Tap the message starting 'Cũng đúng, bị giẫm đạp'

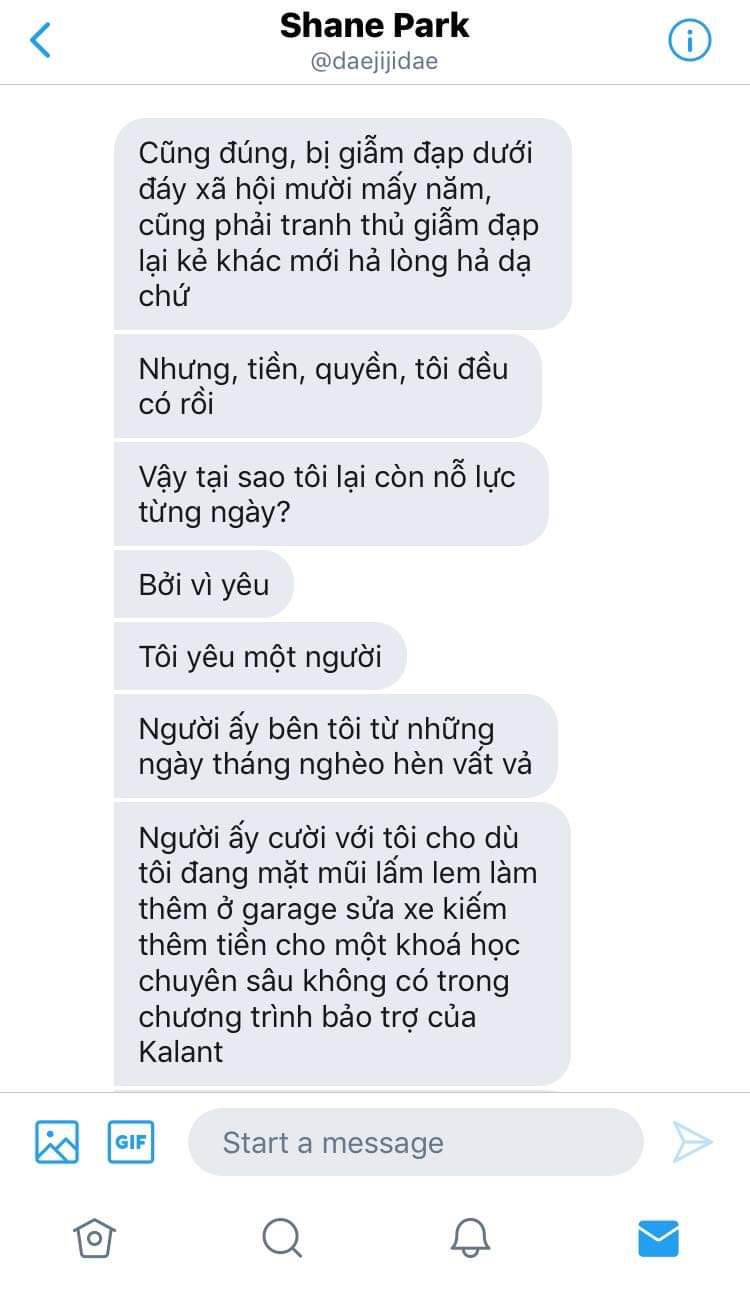[x=342, y=224]
